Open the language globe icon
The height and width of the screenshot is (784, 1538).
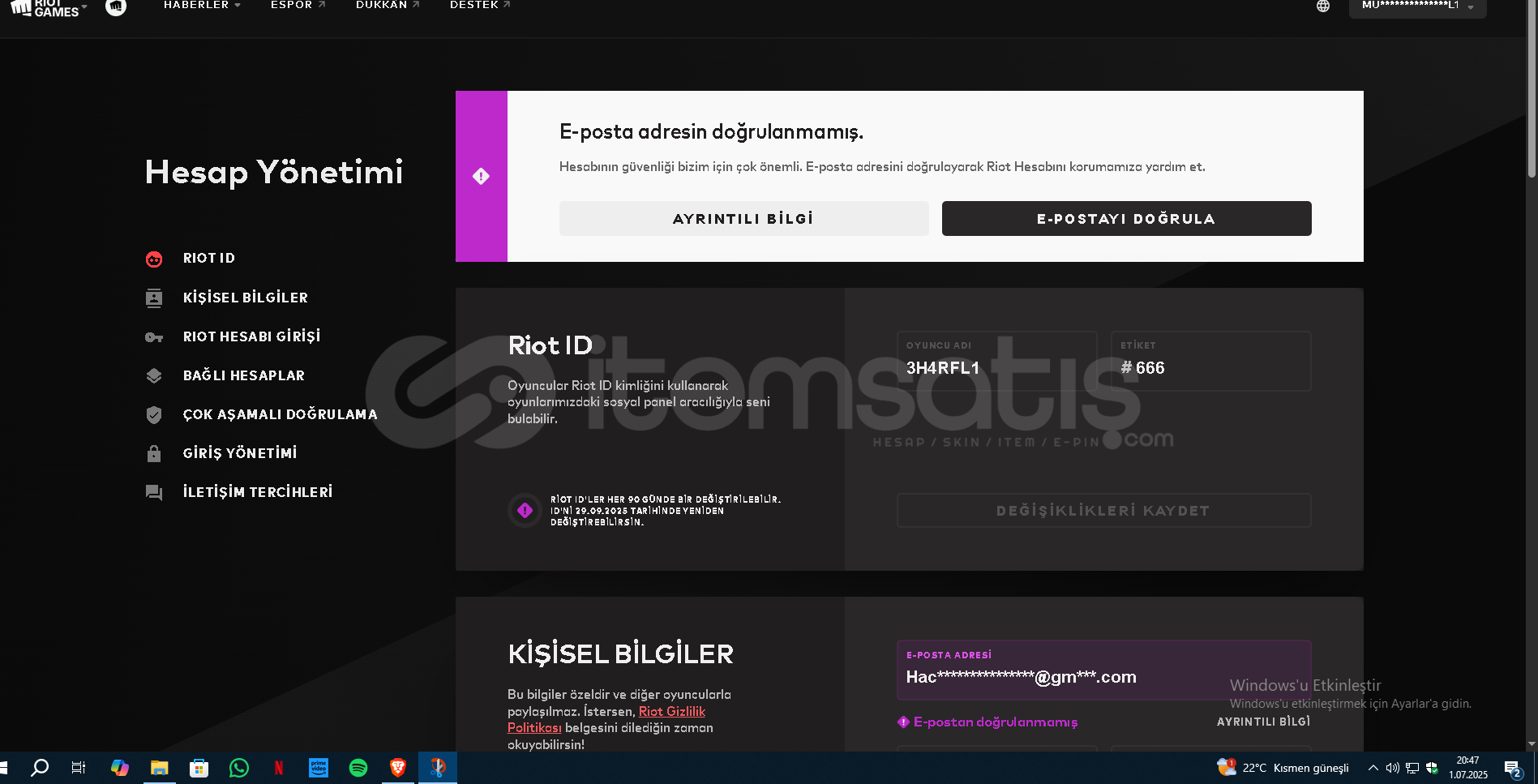(1323, 6)
